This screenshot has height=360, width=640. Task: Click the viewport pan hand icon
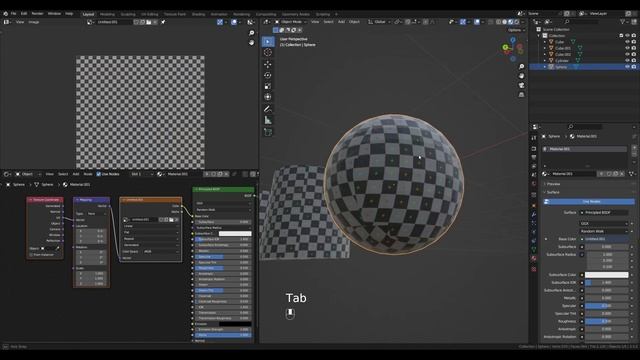[x=521, y=76]
